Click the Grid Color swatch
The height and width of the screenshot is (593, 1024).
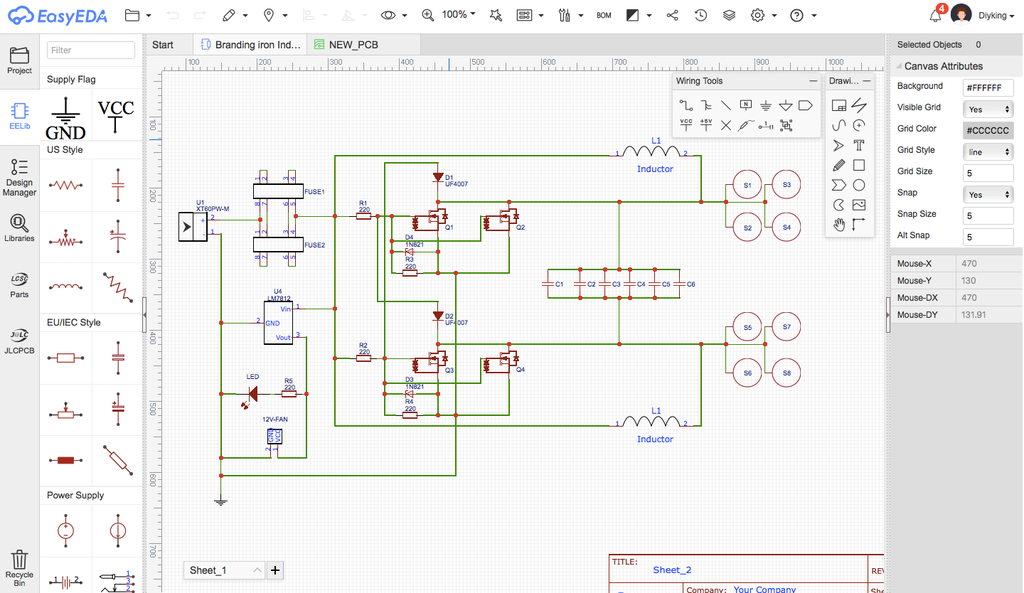(987, 130)
